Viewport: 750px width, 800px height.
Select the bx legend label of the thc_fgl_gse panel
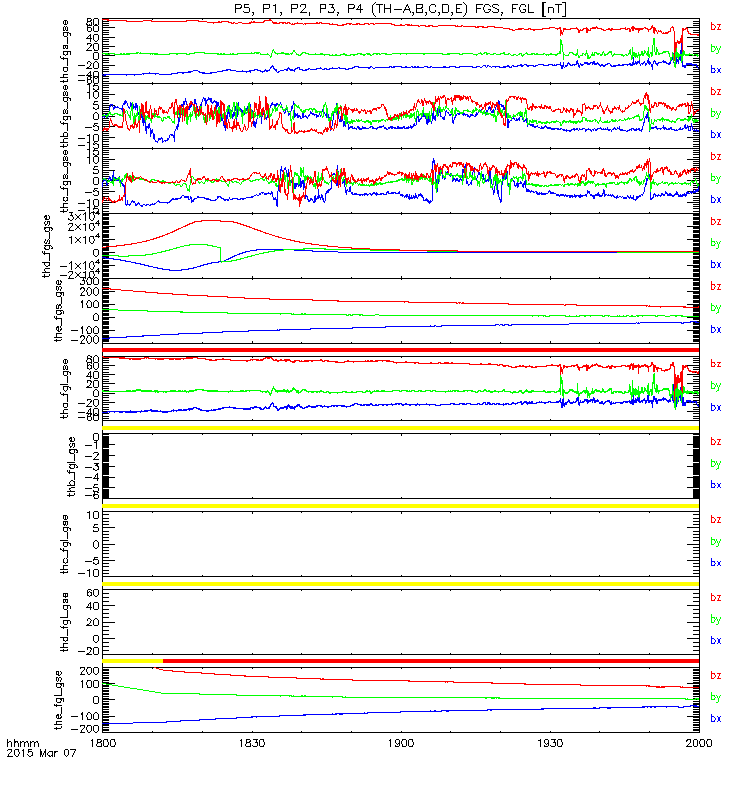point(716,563)
